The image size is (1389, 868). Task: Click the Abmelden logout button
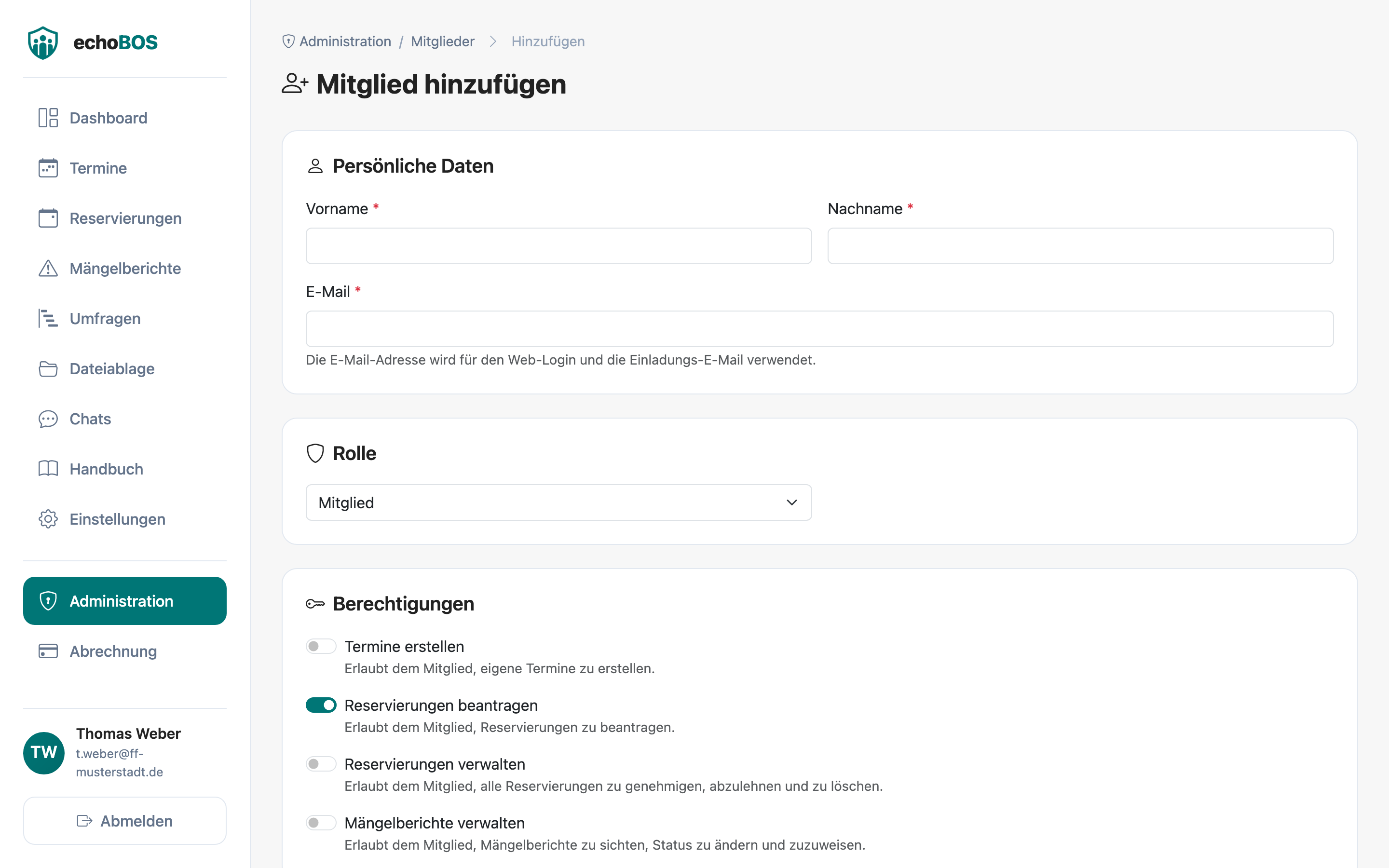coord(124,821)
